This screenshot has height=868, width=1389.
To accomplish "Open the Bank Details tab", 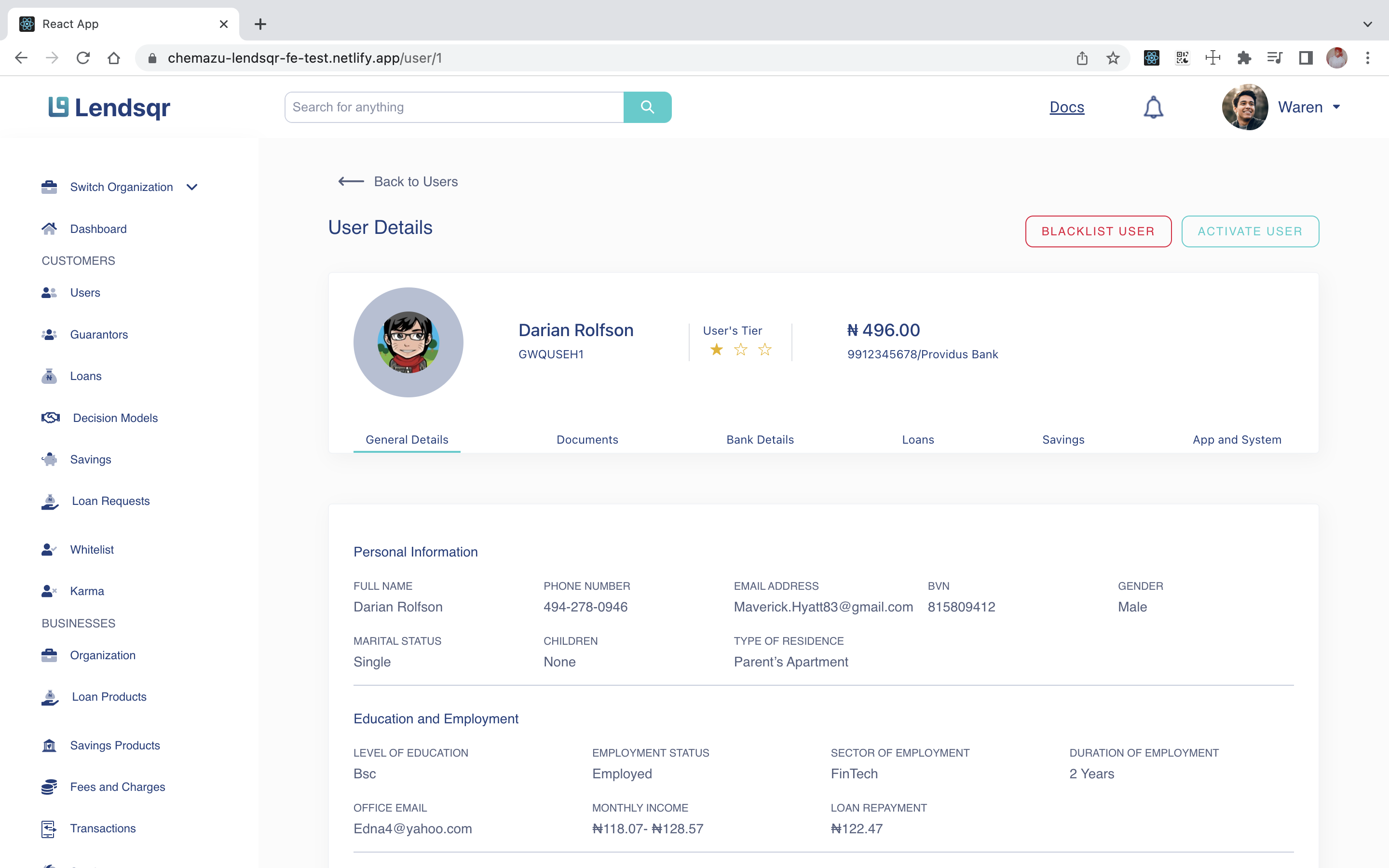I will coord(759,439).
